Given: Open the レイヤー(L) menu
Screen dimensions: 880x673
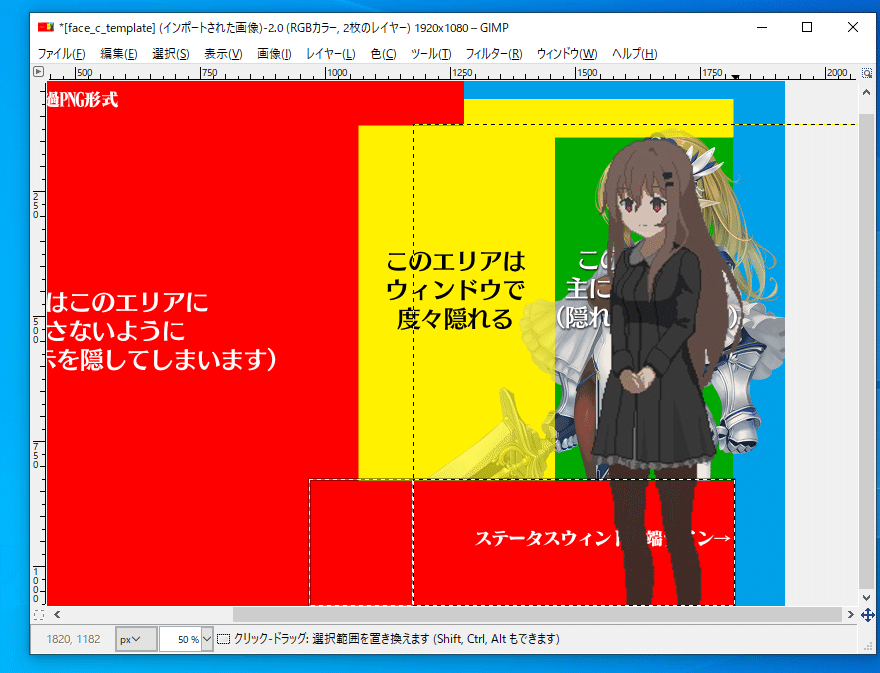Looking at the screenshot, I should pyautogui.click(x=331, y=54).
